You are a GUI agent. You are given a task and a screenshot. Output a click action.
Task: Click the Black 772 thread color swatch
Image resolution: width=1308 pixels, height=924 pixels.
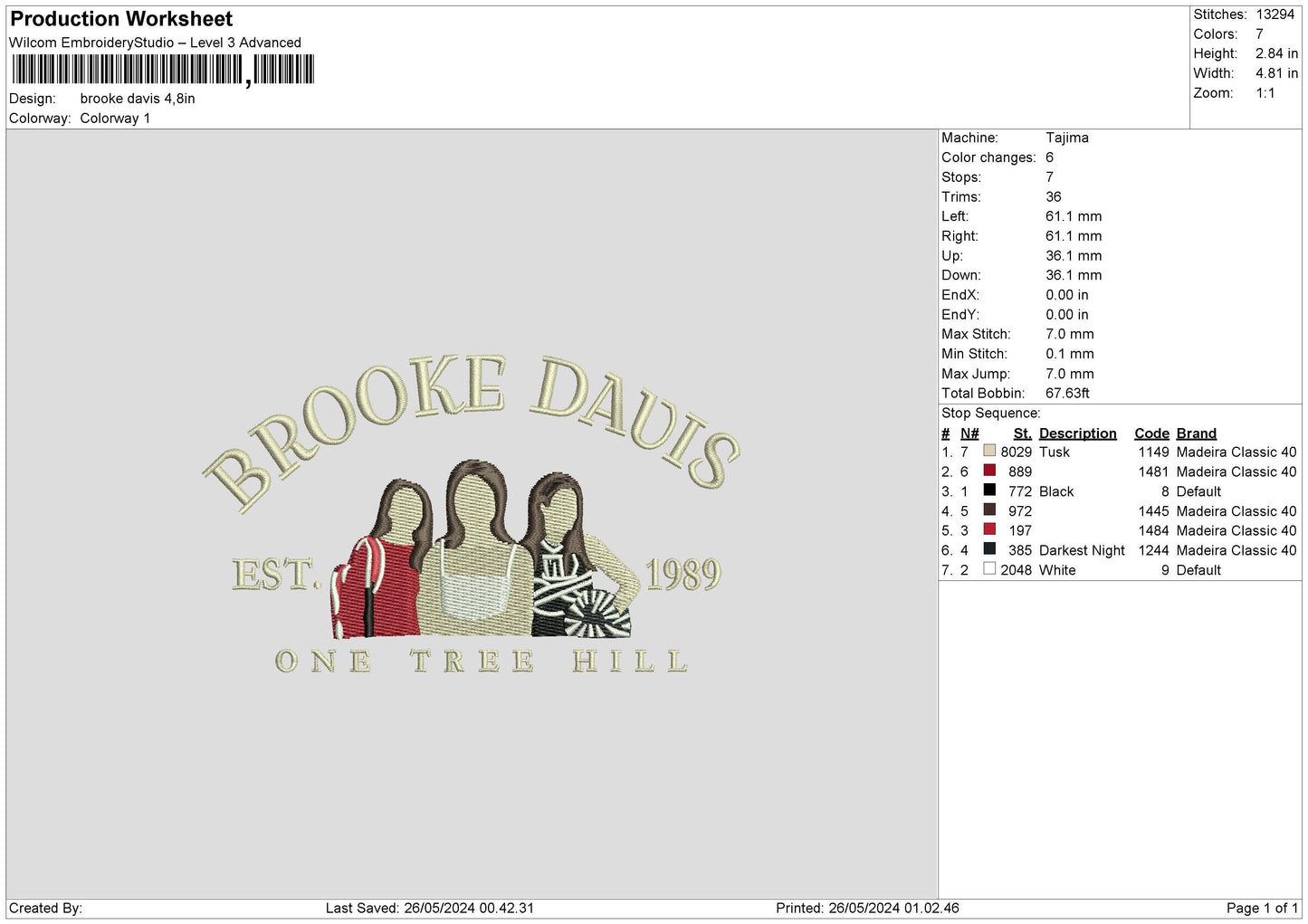989,490
